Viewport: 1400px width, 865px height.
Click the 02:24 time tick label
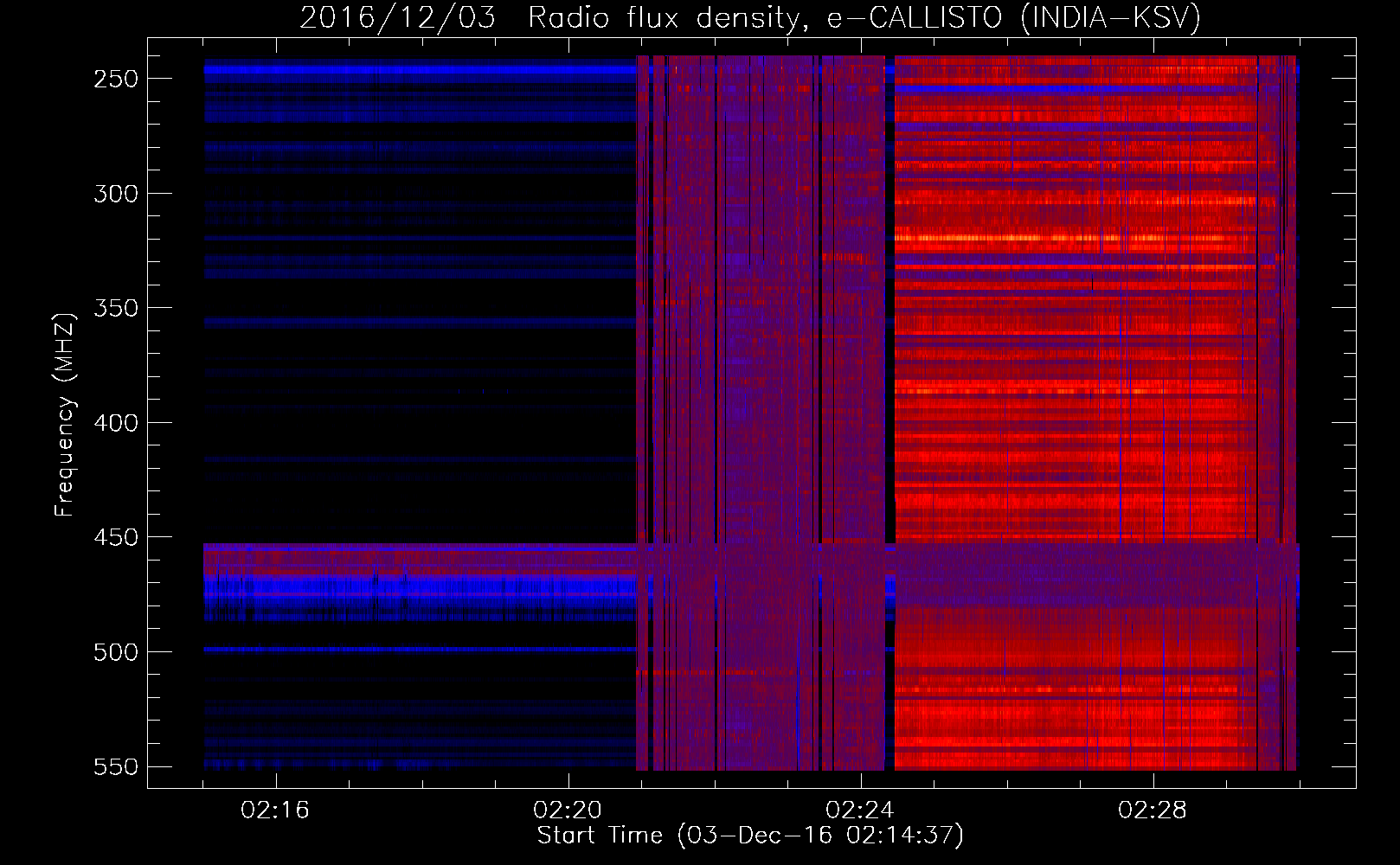[x=860, y=811]
